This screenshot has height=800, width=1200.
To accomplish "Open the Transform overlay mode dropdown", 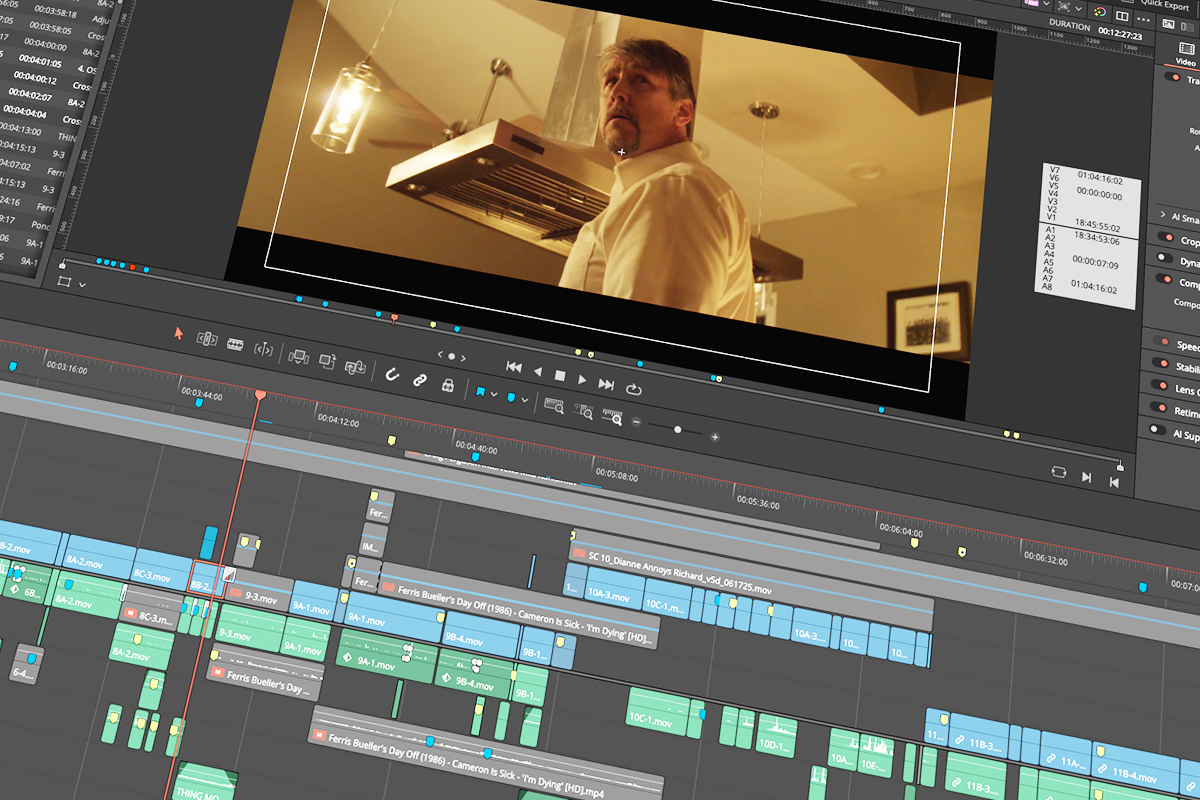I will [x=82, y=285].
